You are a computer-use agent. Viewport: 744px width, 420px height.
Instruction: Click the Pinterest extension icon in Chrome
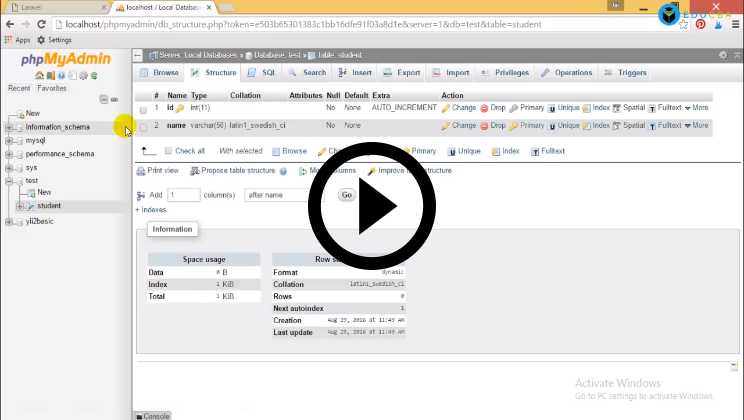(x=701, y=24)
